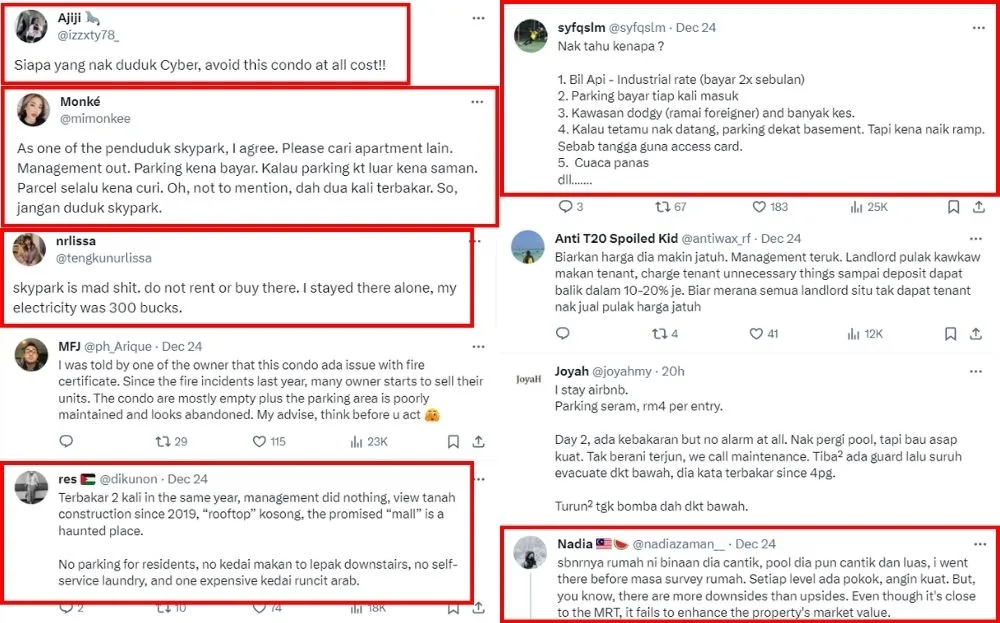The width and height of the screenshot is (1000, 623).
Task: Open reply on syfqslm's tweet
Action: point(566,207)
